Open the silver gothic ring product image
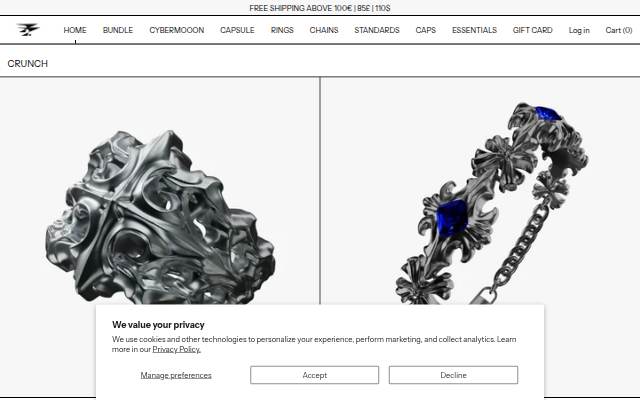This screenshot has height=400, width=640. [160, 191]
